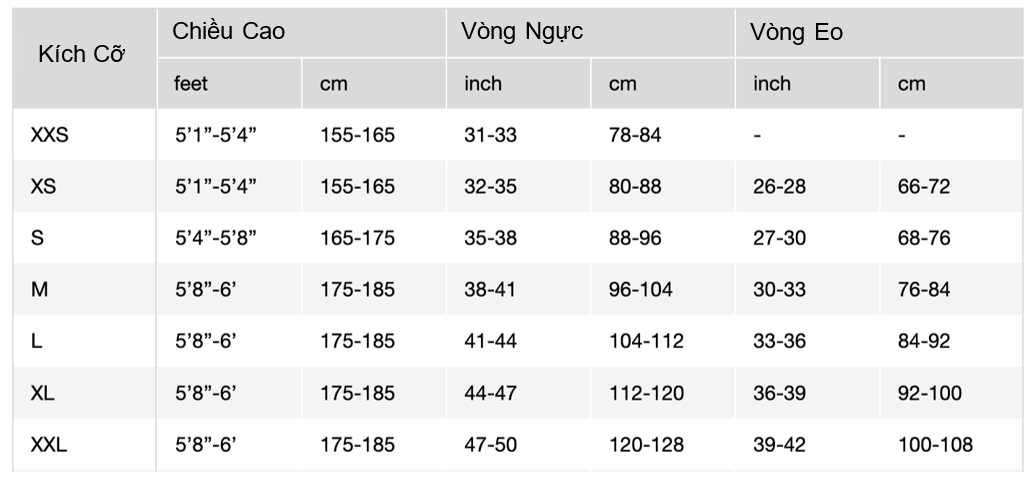Screen dimensions: 1034x482
Task: Select the XS size label
Action: pyautogui.click(x=44, y=186)
